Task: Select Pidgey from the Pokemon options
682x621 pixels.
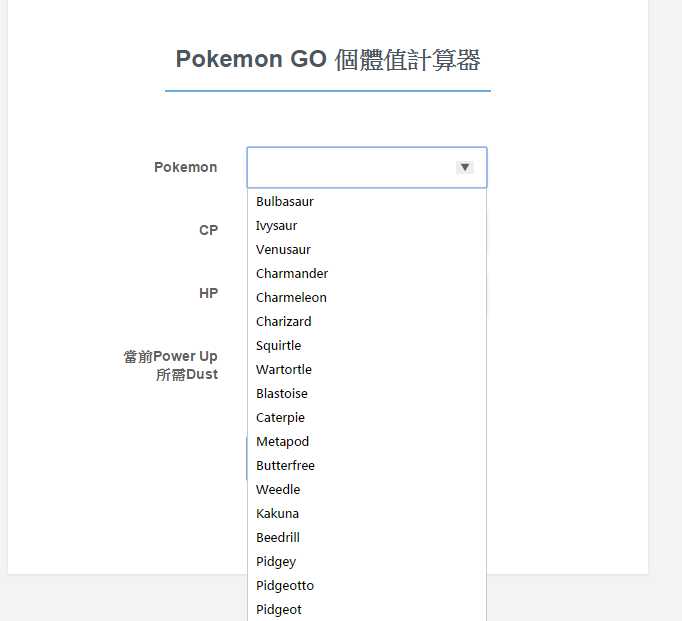Action: point(276,562)
